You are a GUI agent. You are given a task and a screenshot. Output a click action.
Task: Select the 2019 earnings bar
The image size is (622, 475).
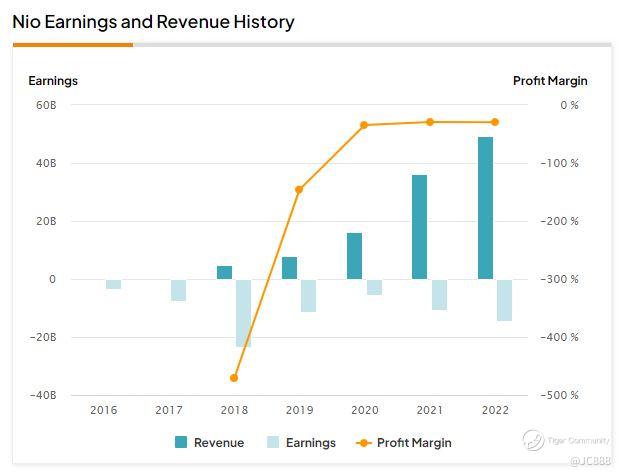pyautogui.click(x=309, y=296)
